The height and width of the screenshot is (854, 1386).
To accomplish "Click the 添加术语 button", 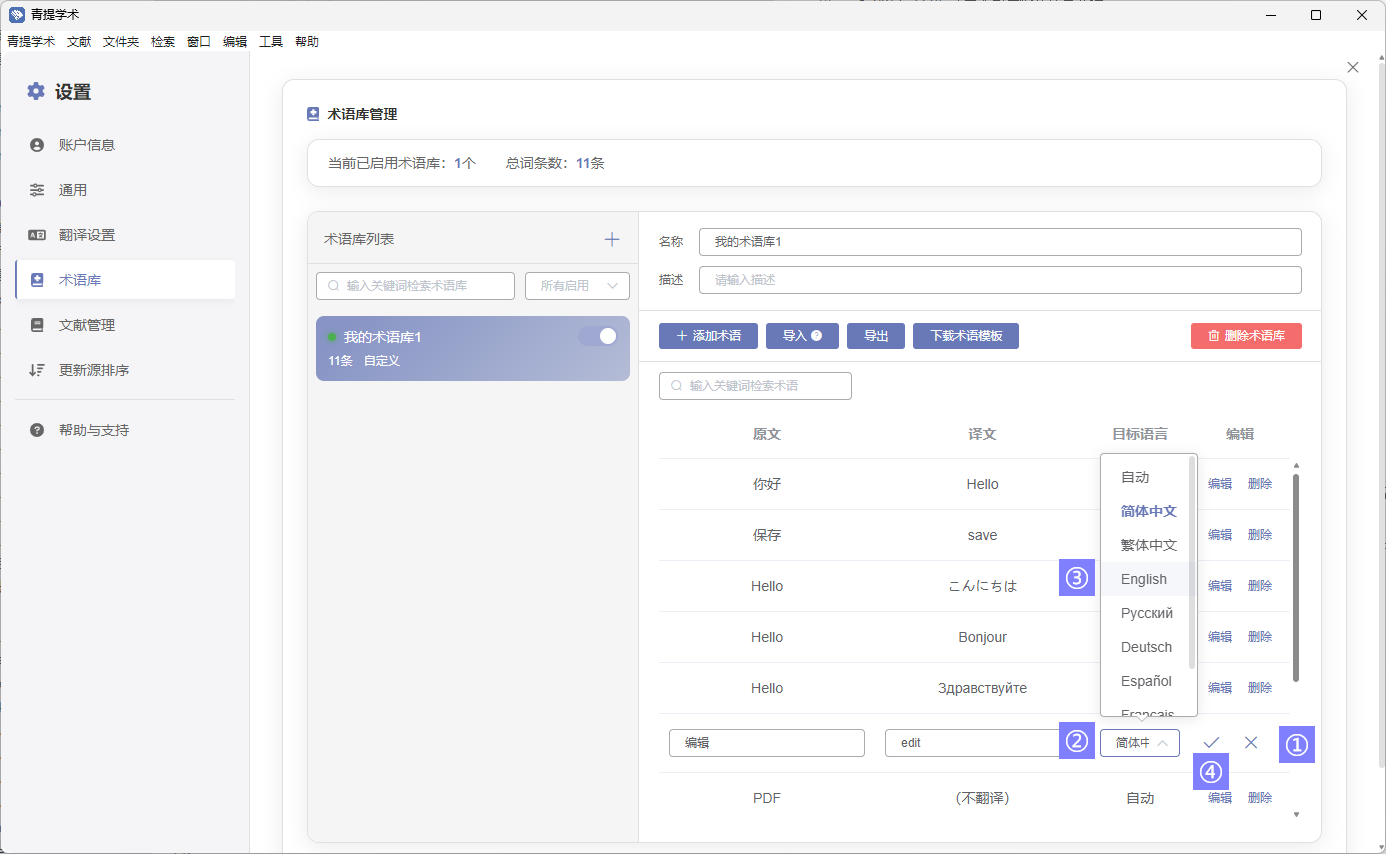I will click(x=708, y=336).
